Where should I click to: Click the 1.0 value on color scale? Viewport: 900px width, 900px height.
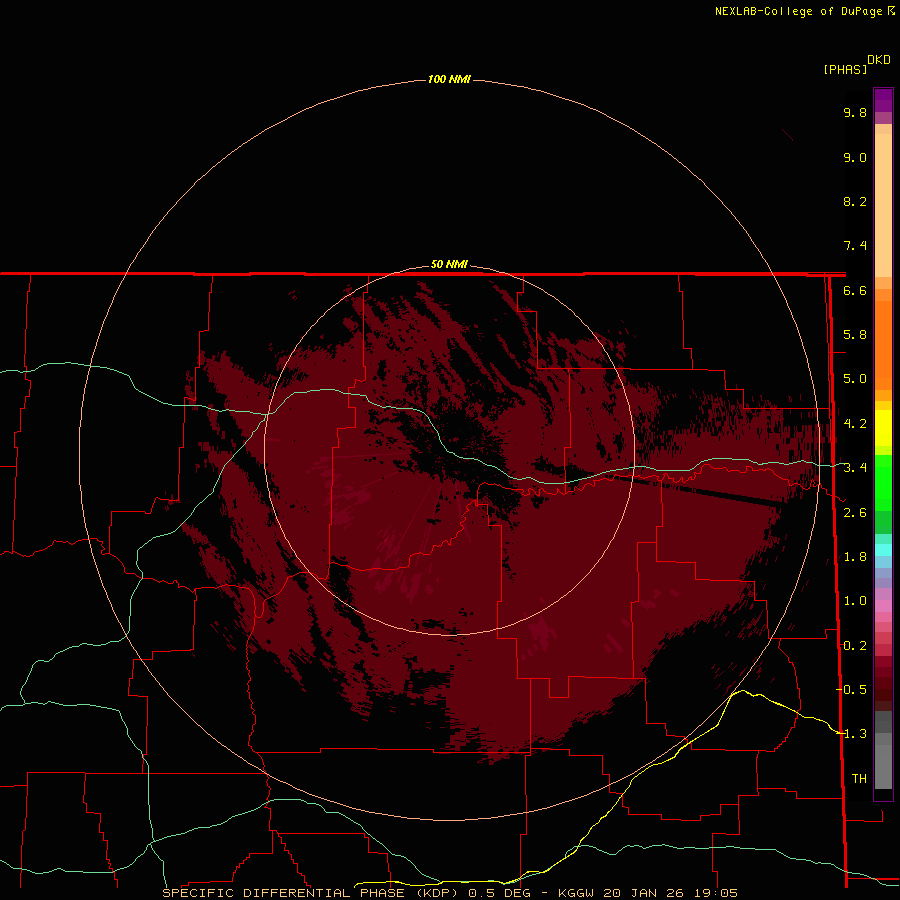point(855,601)
